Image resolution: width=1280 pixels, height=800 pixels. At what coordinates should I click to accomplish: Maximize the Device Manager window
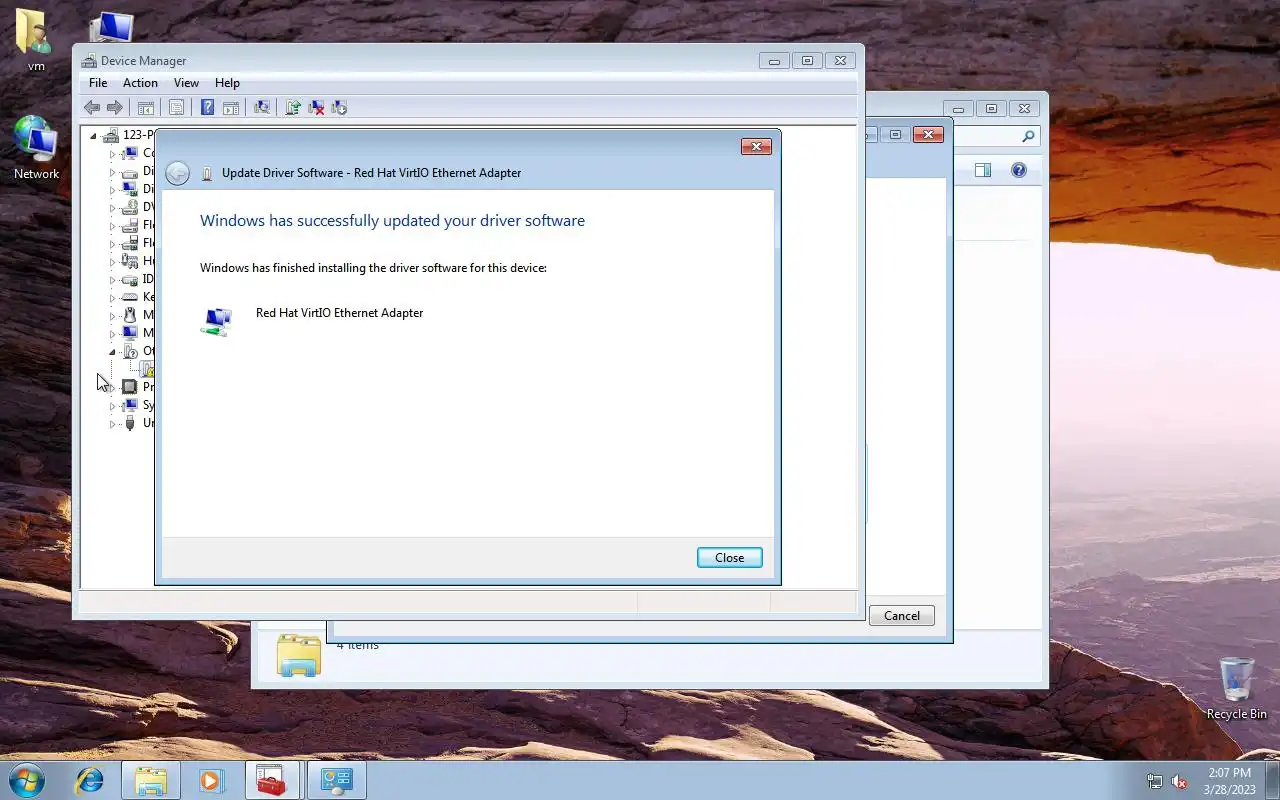pos(807,61)
